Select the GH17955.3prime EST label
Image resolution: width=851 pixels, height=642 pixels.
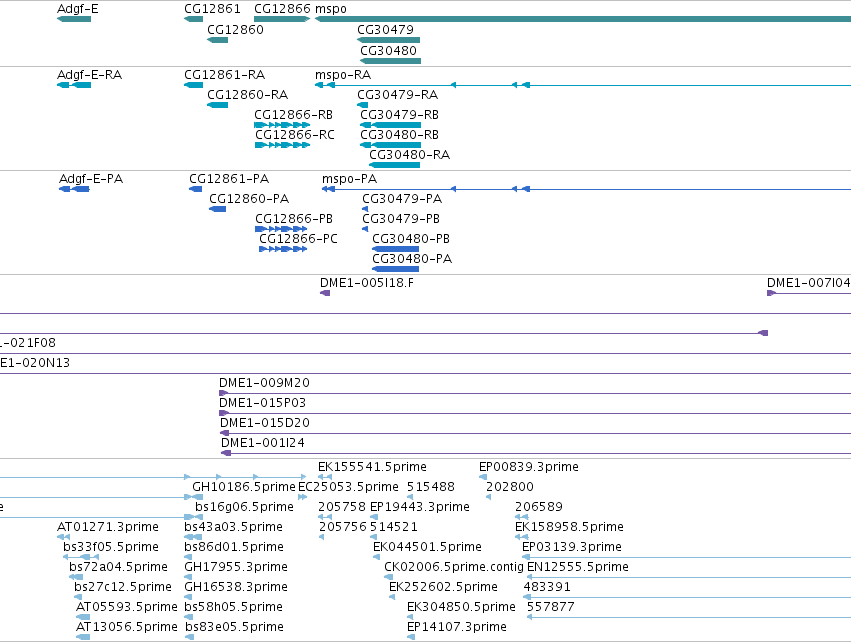point(236,567)
